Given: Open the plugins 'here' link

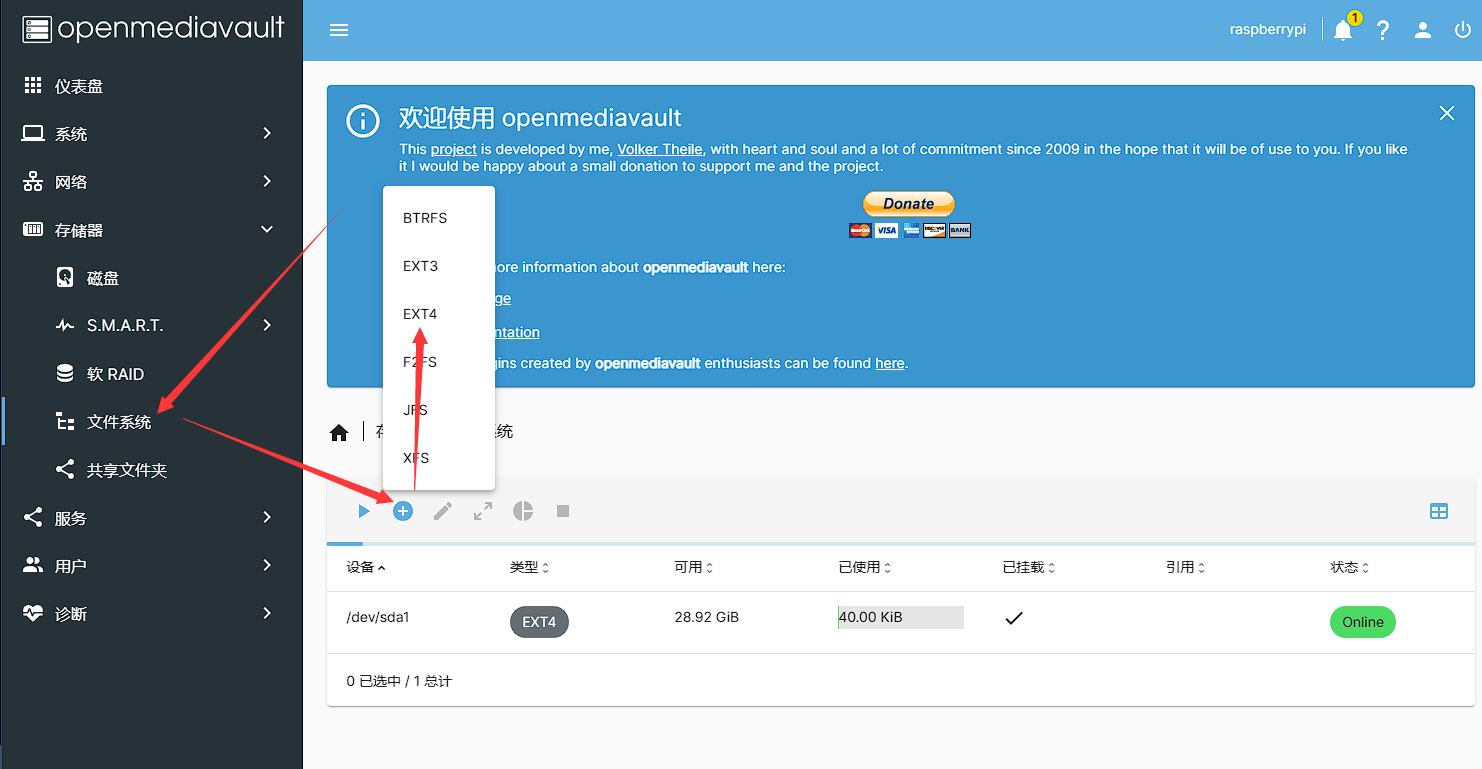Looking at the screenshot, I should (x=890, y=363).
